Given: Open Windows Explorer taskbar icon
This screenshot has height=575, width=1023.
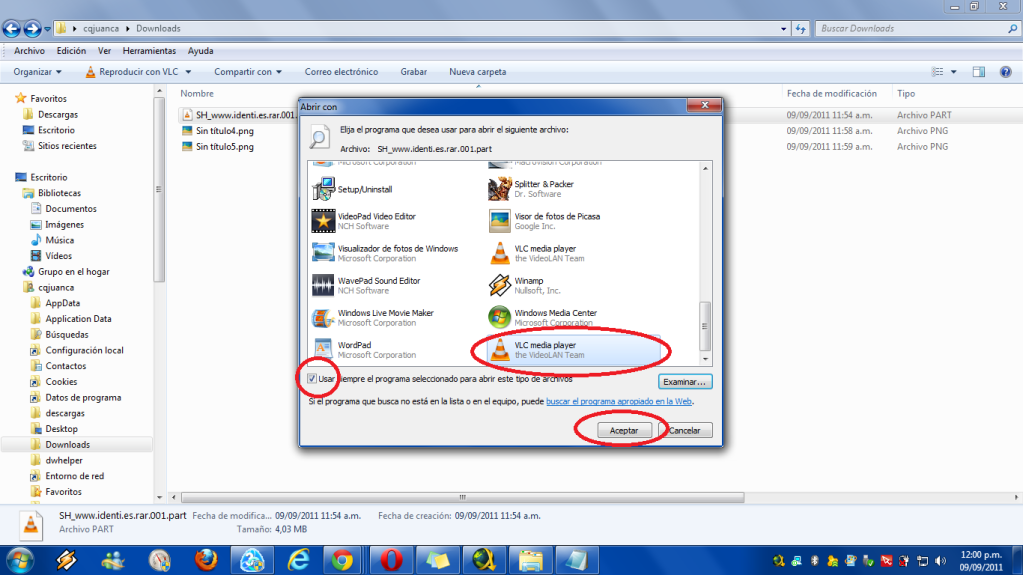Looking at the screenshot, I should coord(530,560).
